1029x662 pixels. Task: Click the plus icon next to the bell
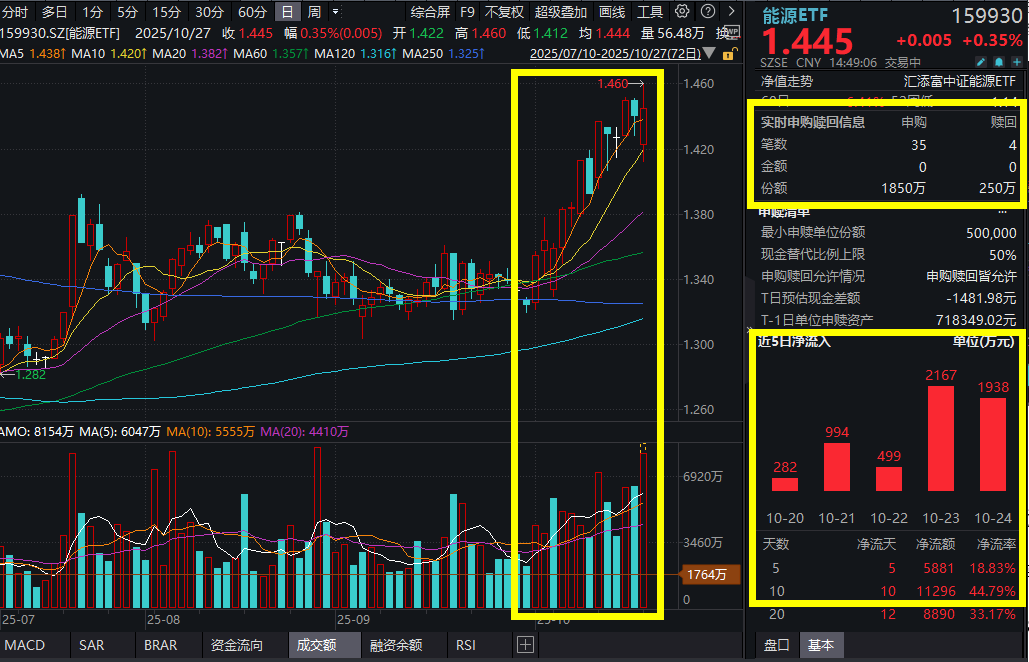tap(1015, 62)
